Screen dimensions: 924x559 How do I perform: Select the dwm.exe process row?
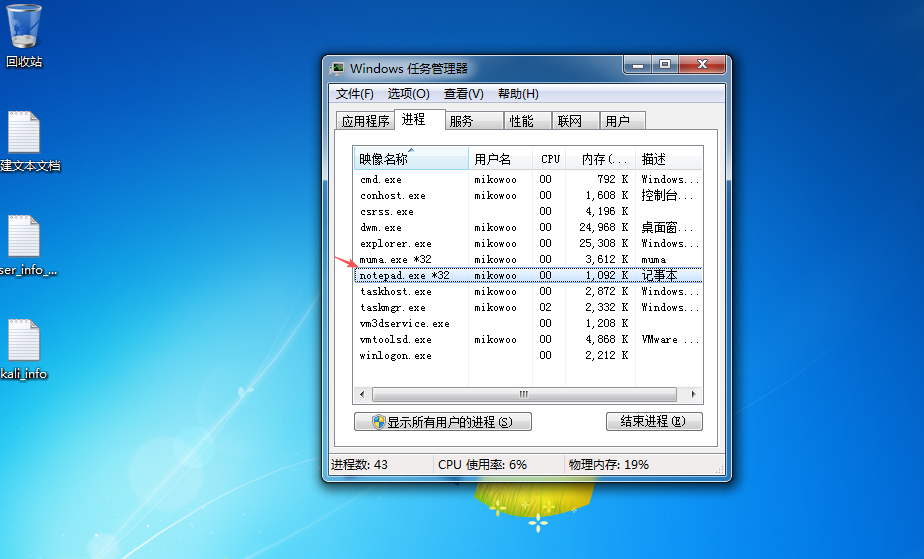pyautogui.click(x=528, y=227)
